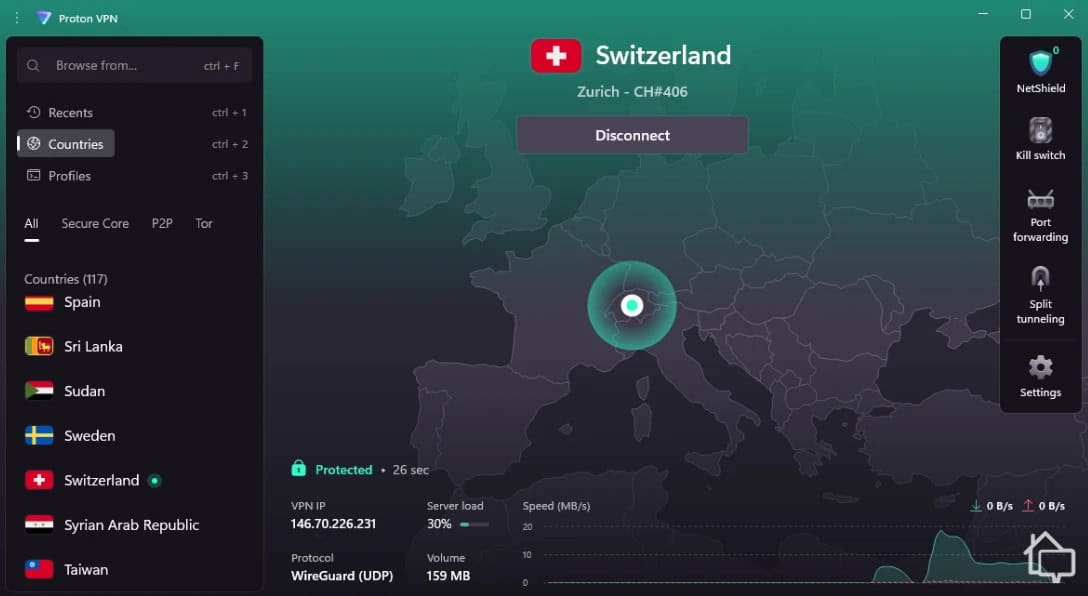Viewport: 1088px width, 596px height.
Task: Click the WireGuard (UDP) protocol value
Action: point(341,576)
